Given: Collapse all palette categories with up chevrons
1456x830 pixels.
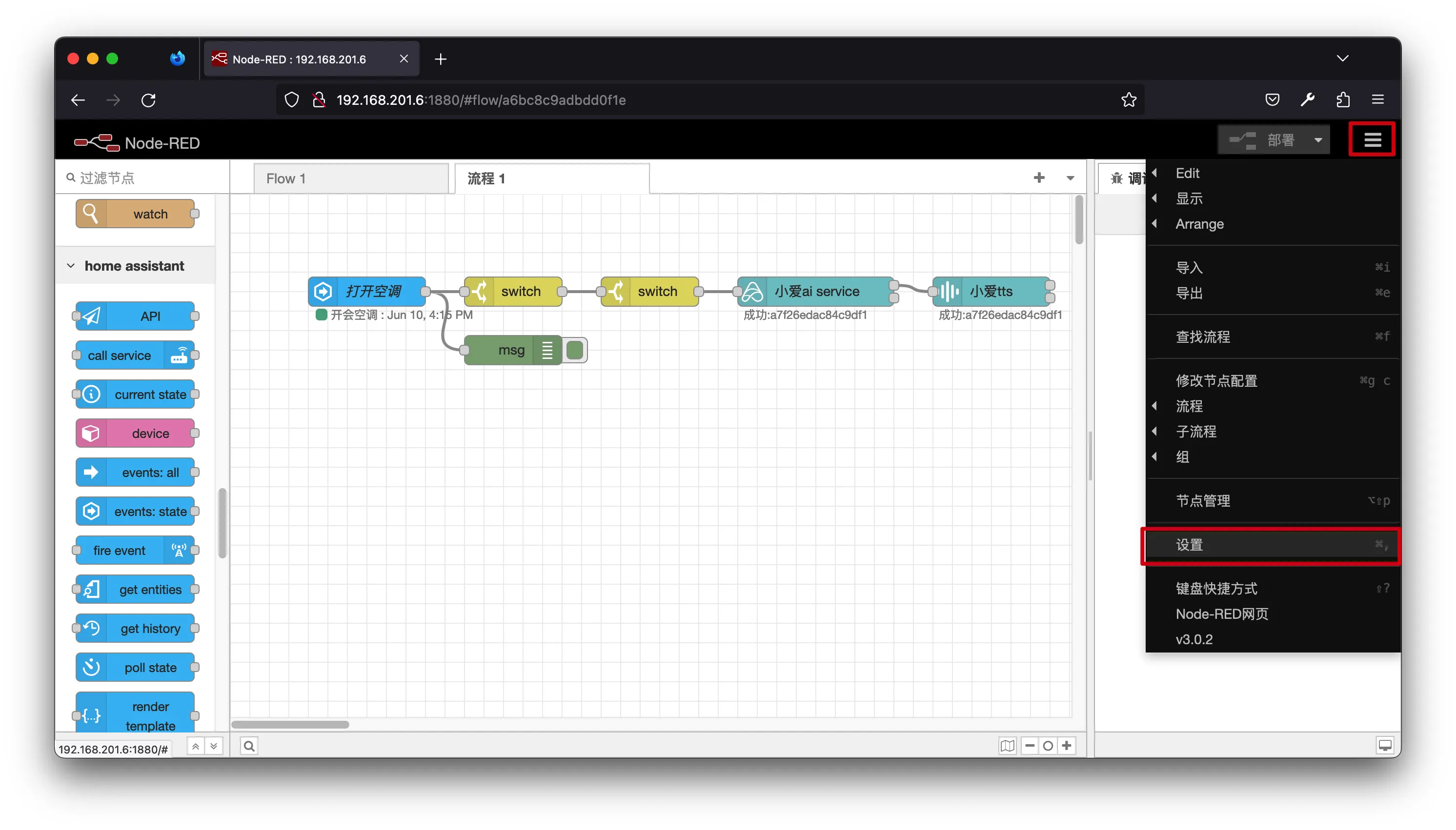Looking at the screenshot, I should [195, 746].
